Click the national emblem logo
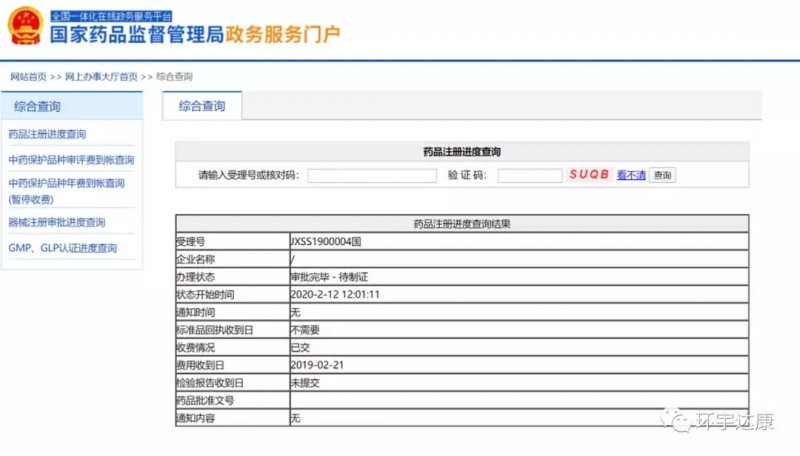Image resolution: width=800 pixels, height=456 pixels. tap(25, 25)
